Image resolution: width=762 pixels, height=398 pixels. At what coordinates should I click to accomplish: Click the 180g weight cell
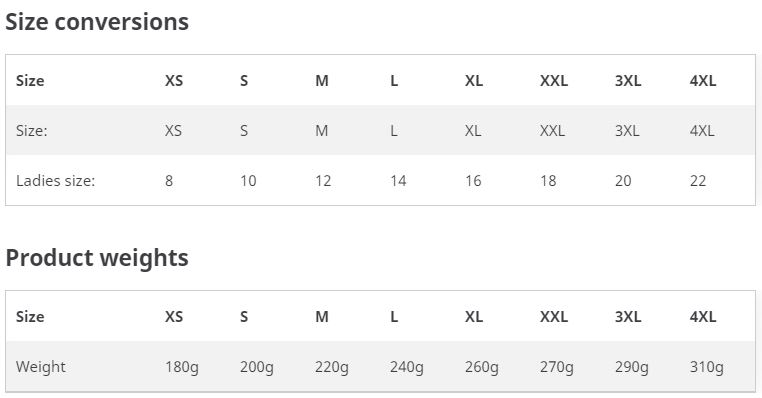tap(182, 367)
